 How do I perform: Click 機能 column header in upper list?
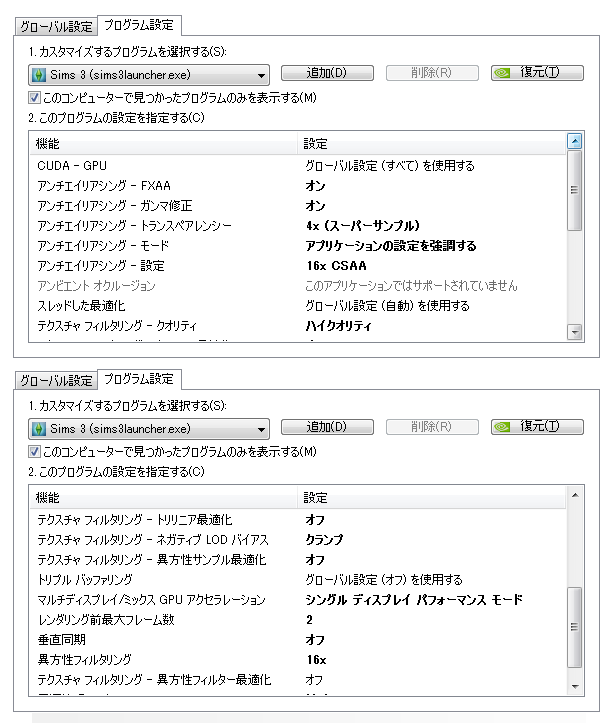(x=164, y=144)
